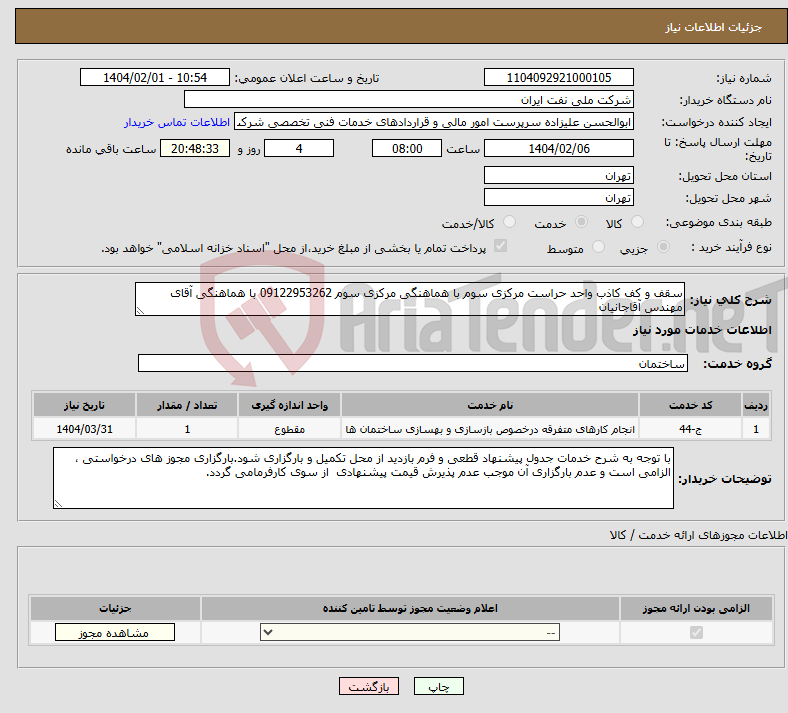This screenshot has height=713, width=788.
Task: Click the چاپ print button
Action: 439,686
